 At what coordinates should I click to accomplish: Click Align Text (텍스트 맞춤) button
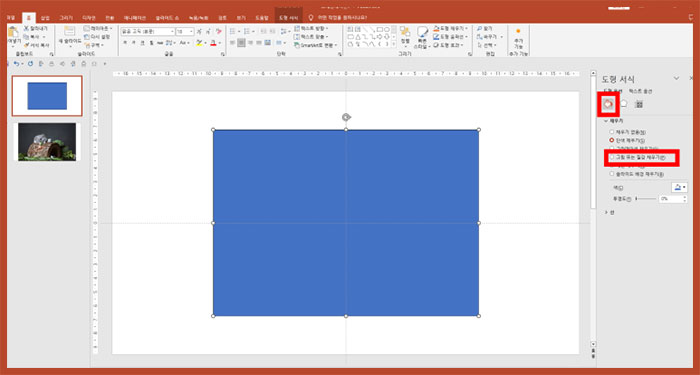(x=311, y=37)
